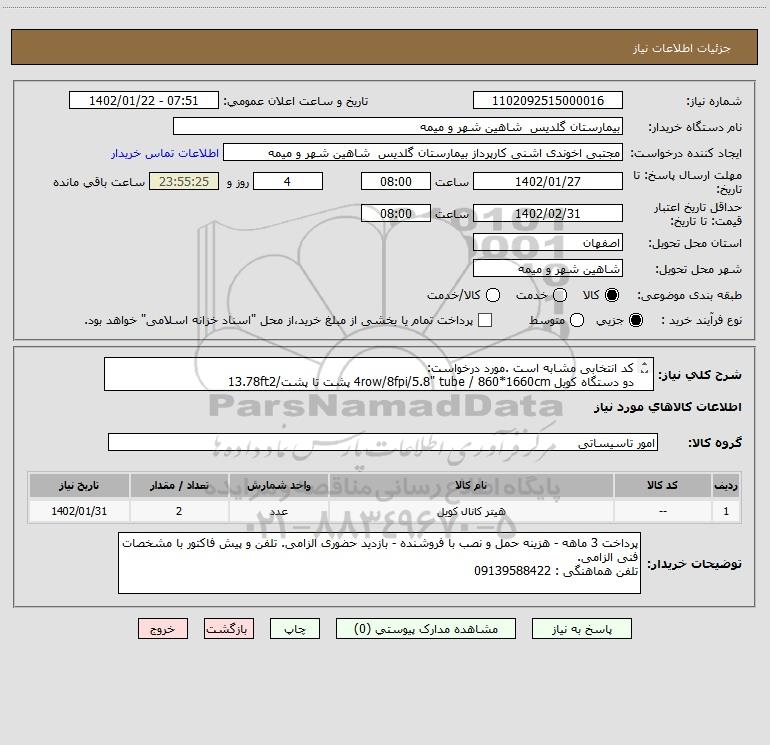This screenshot has height=745, width=770.
Task: Click the remaining days field showing 4
Action: [x=288, y=181]
